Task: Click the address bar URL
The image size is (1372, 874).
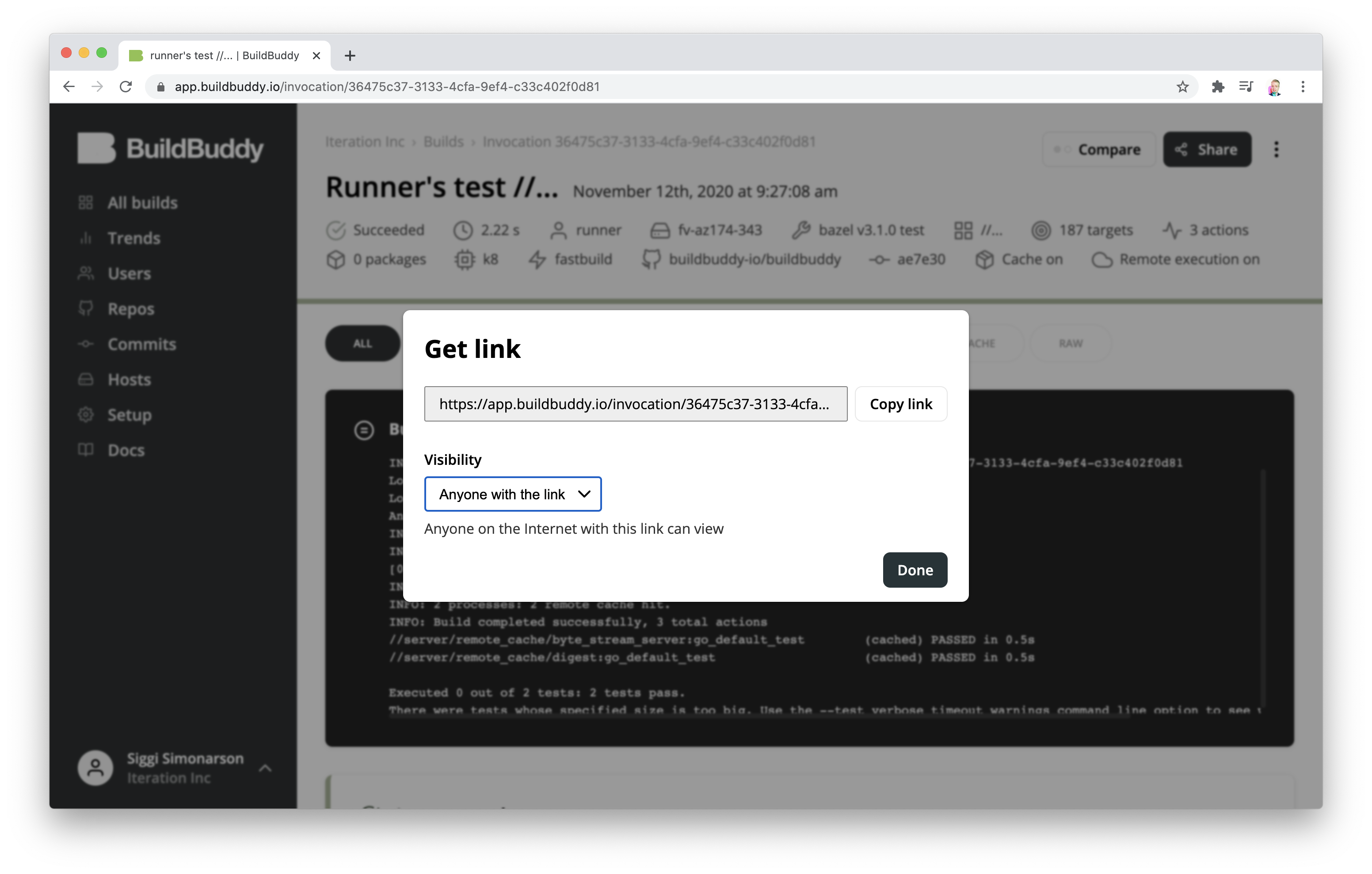Action: coord(387,87)
